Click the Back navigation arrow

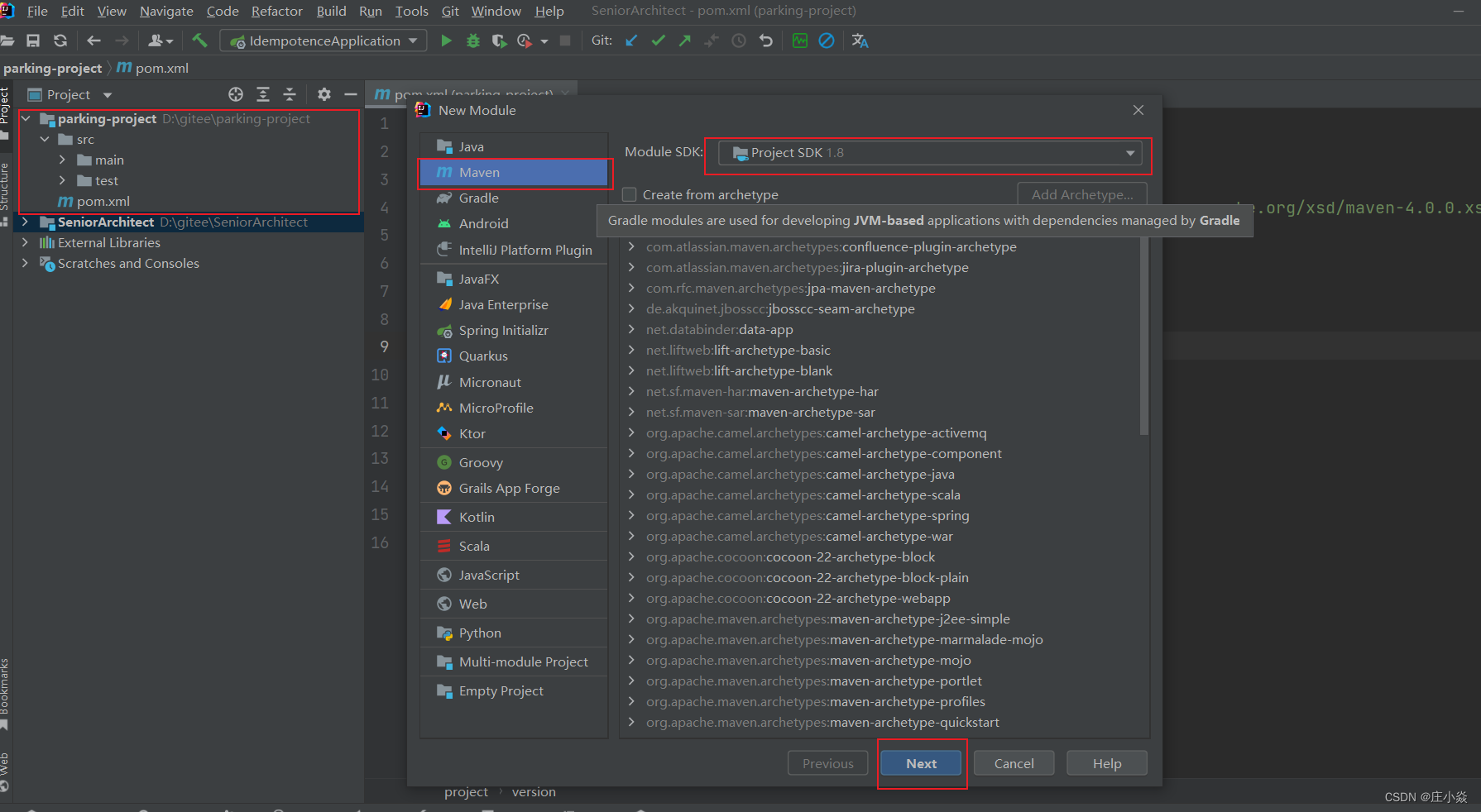click(x=93, y=41)
